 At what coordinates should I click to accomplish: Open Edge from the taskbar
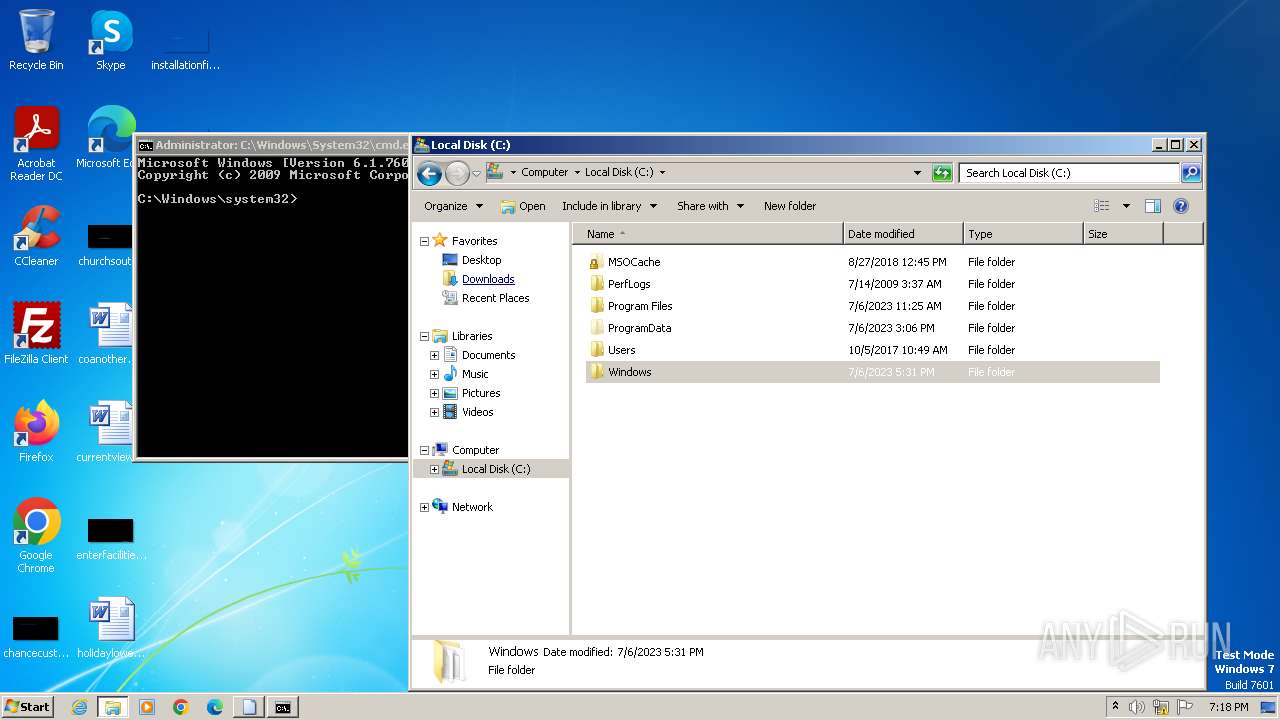tap(215, 707)
